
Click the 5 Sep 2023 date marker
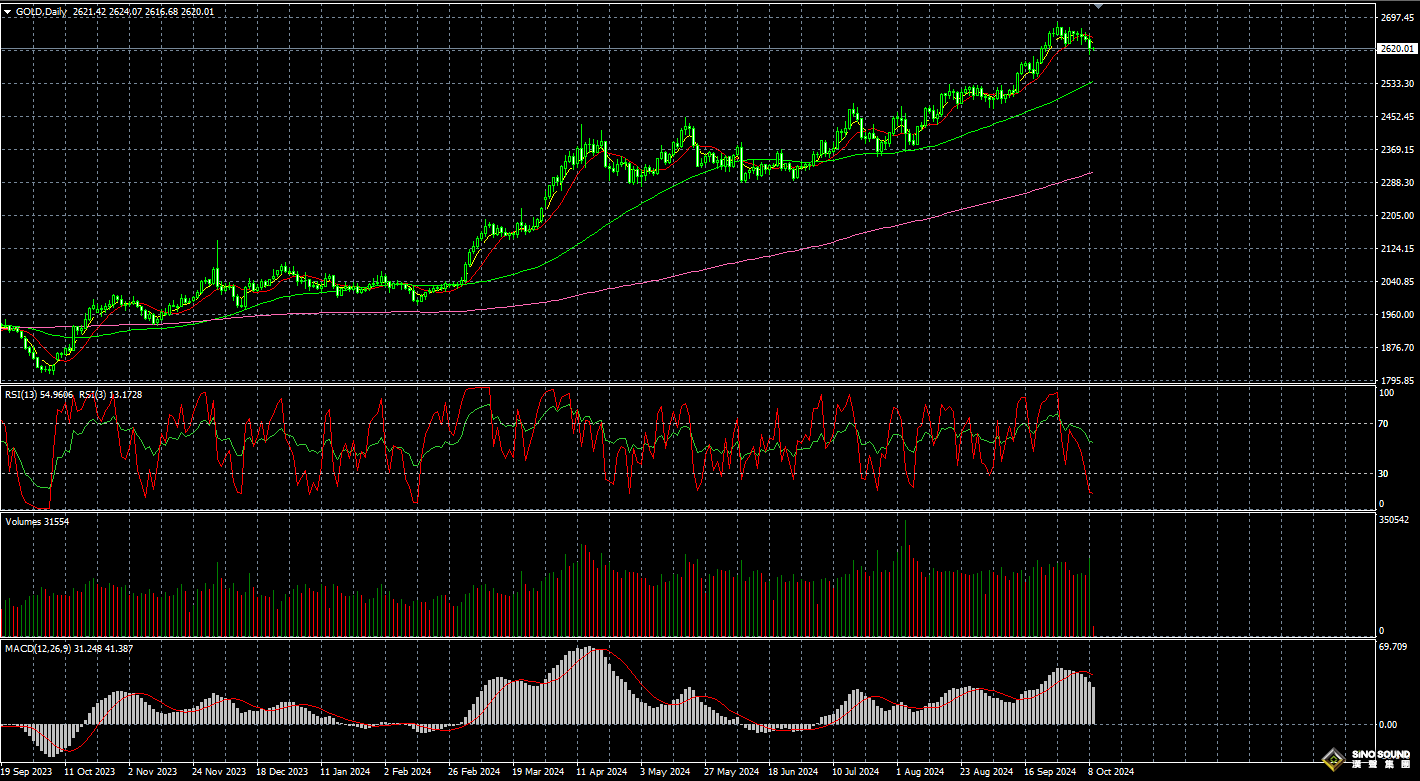tap(27, 772)
